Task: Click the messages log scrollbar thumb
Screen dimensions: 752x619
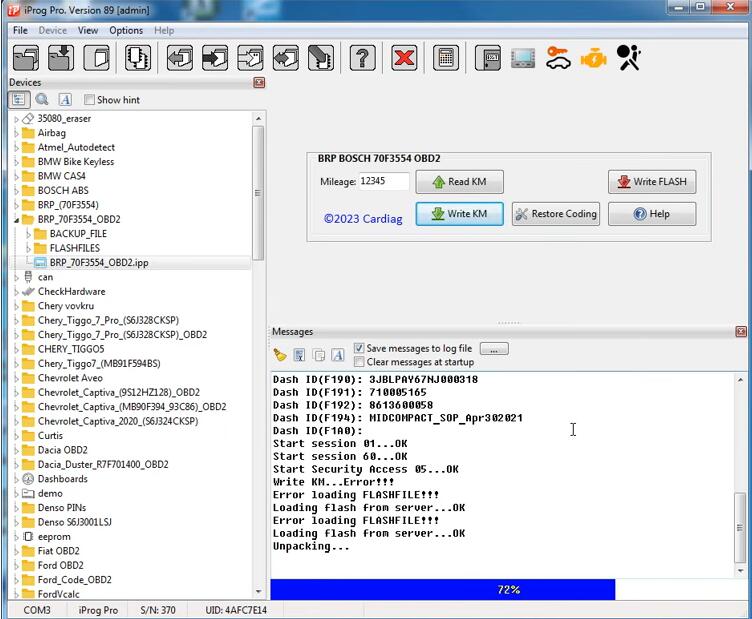Action: pyautogui.click(x=740, y=527)
